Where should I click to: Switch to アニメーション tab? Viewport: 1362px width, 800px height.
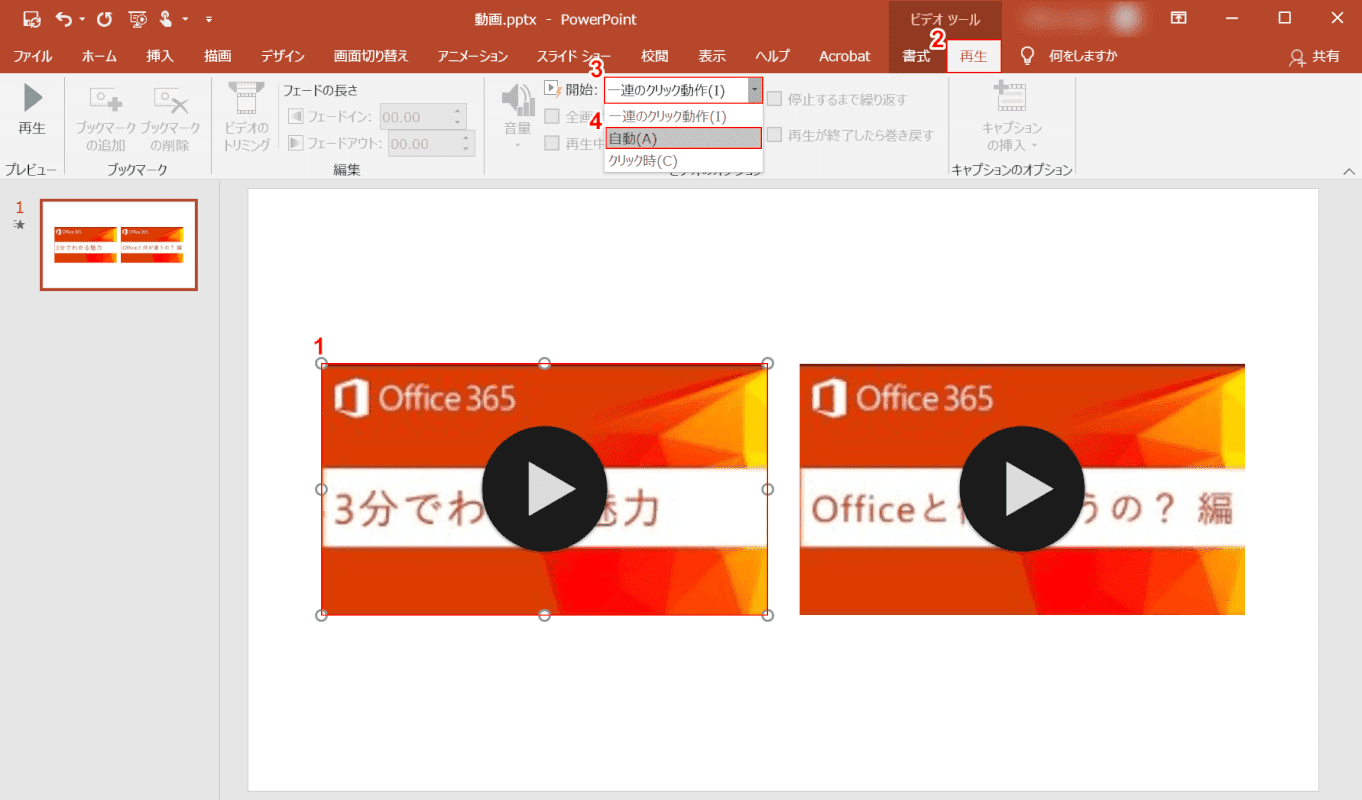tap(472, 56)
